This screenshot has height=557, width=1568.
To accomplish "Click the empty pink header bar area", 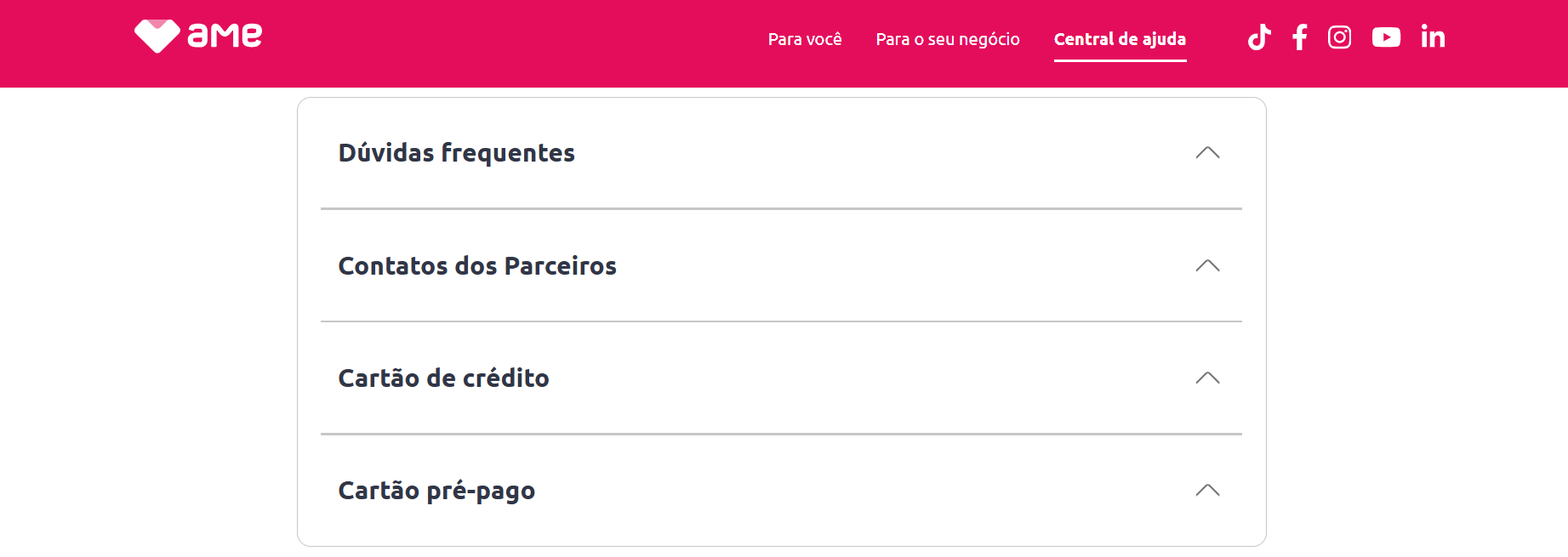I will 510,43.
